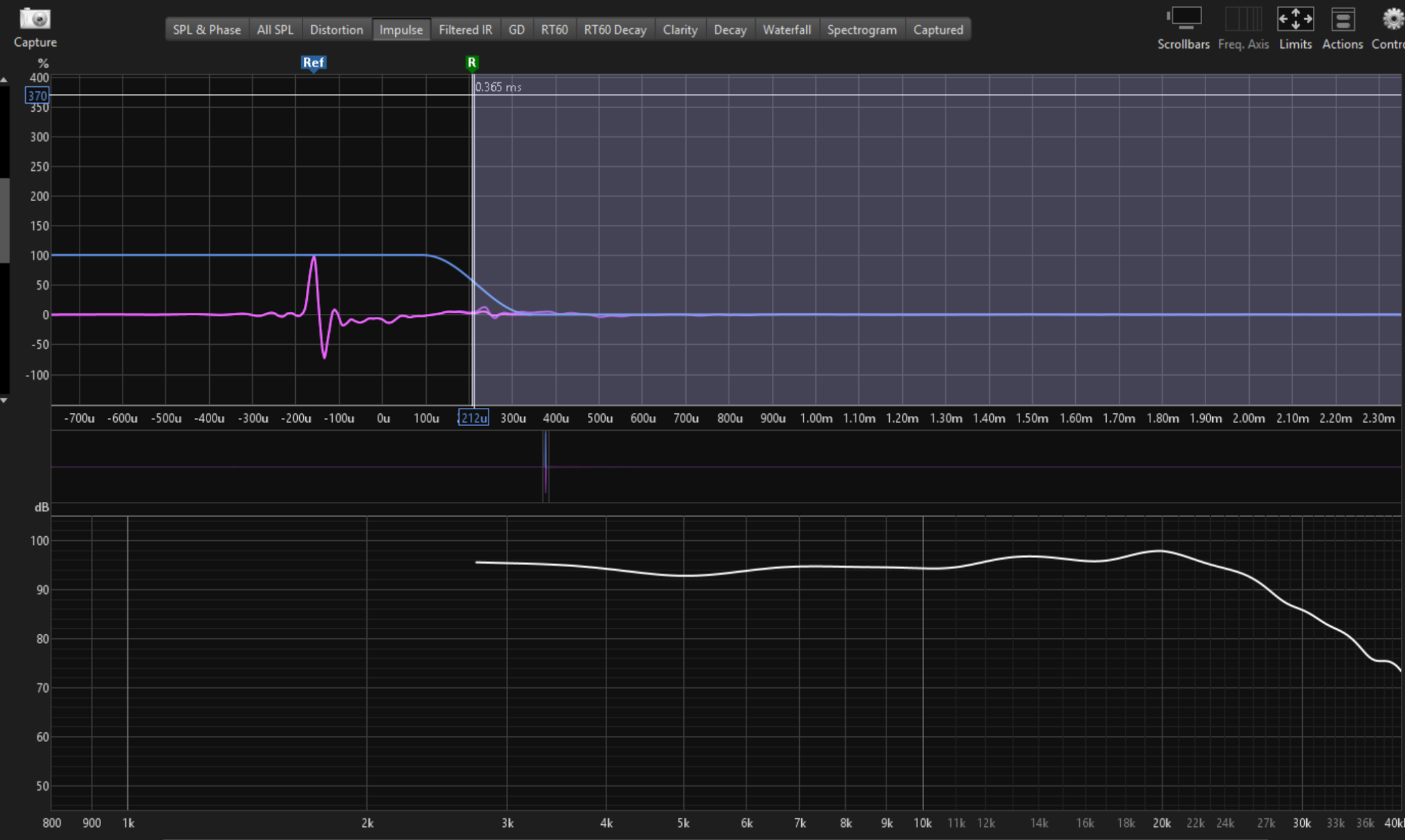This screenshot has width=1405, height=840.
Task: Click the vertical scrollbar thumb at left edge
Action: tap(4, 220)
